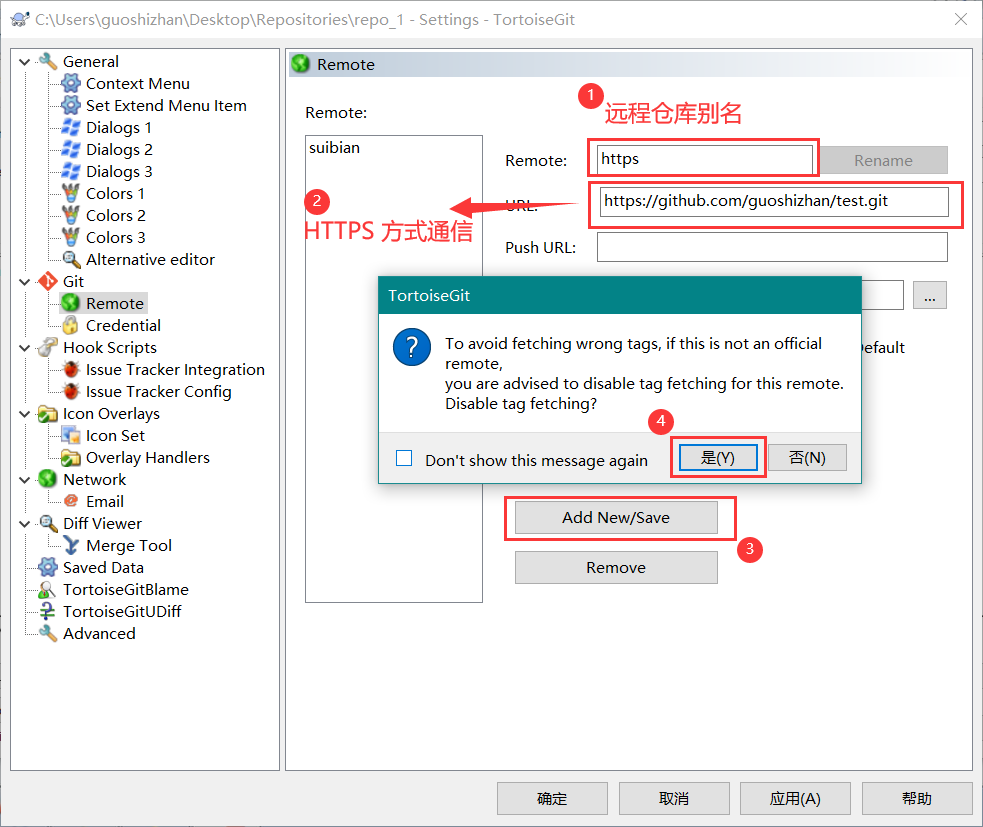Click the Push URL input field
The height and width of the screenshot is (827, 983).
(771, 247)
